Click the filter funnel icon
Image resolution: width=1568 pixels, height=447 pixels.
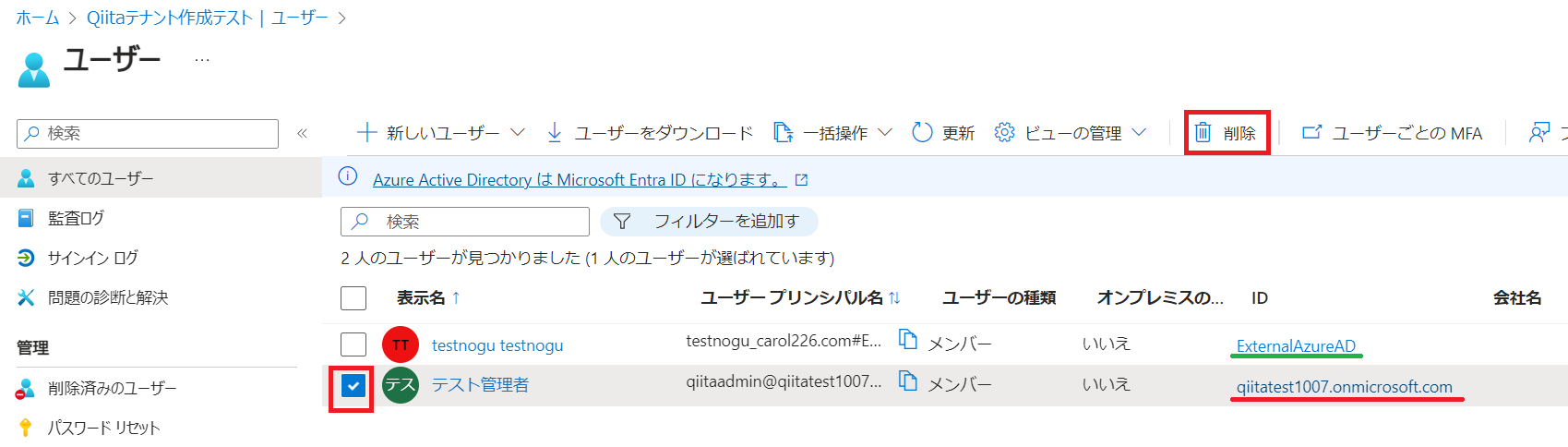pyautogui.click(x=622, y=222)
